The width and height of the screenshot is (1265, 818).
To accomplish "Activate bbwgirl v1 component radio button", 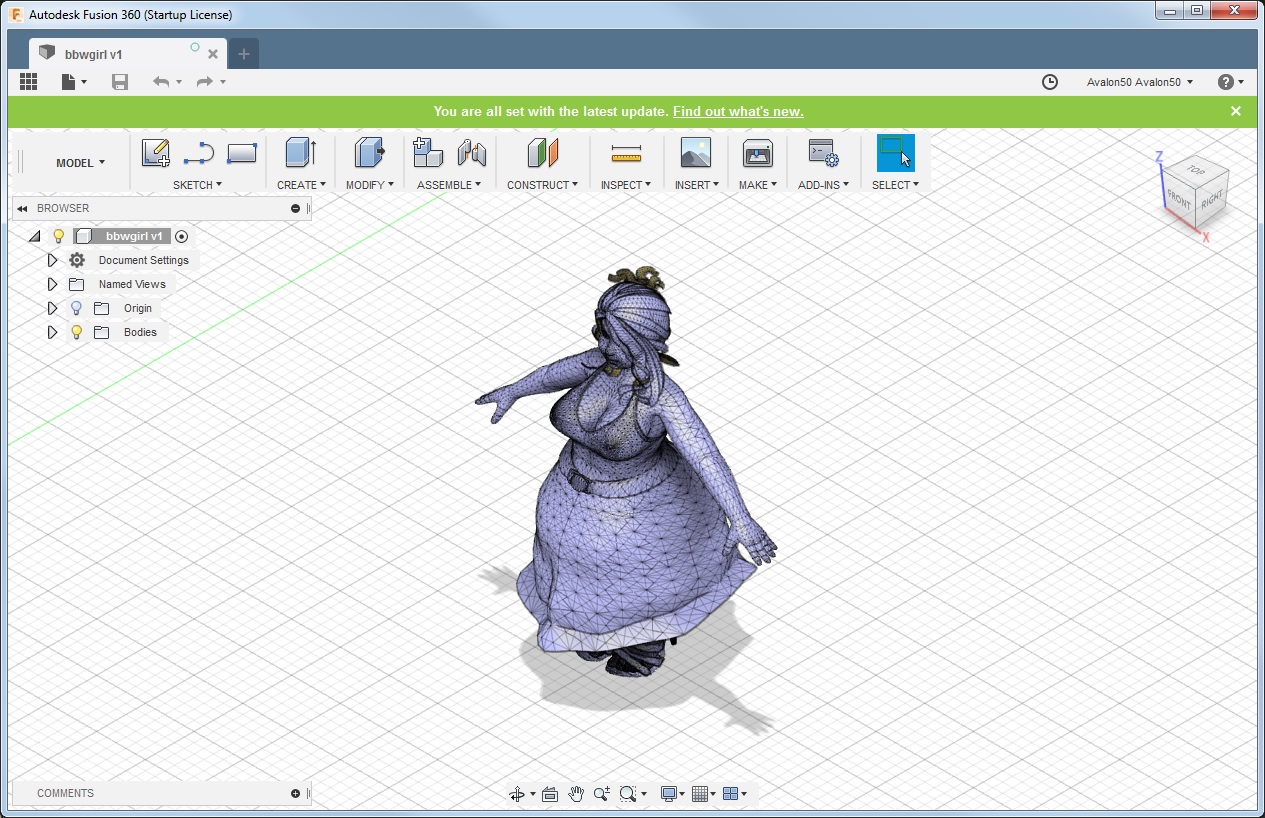I will coord(182,236).
